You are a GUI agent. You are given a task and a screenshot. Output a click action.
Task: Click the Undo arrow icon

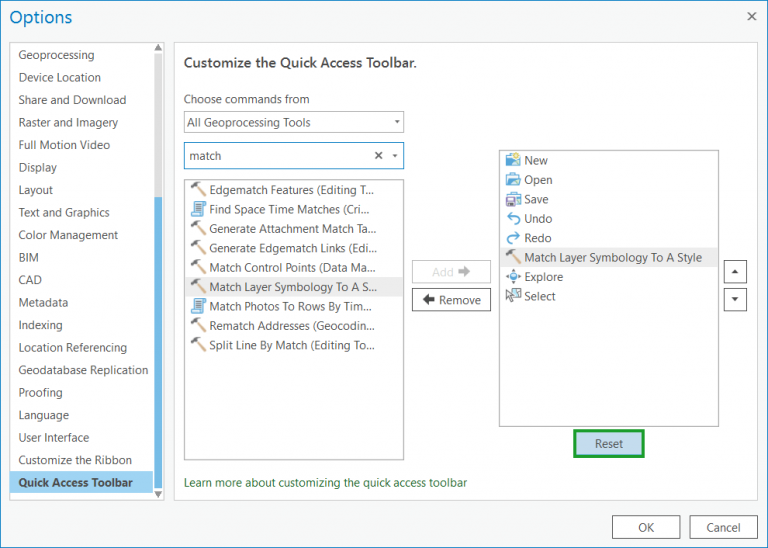click(x=513, y=218)
